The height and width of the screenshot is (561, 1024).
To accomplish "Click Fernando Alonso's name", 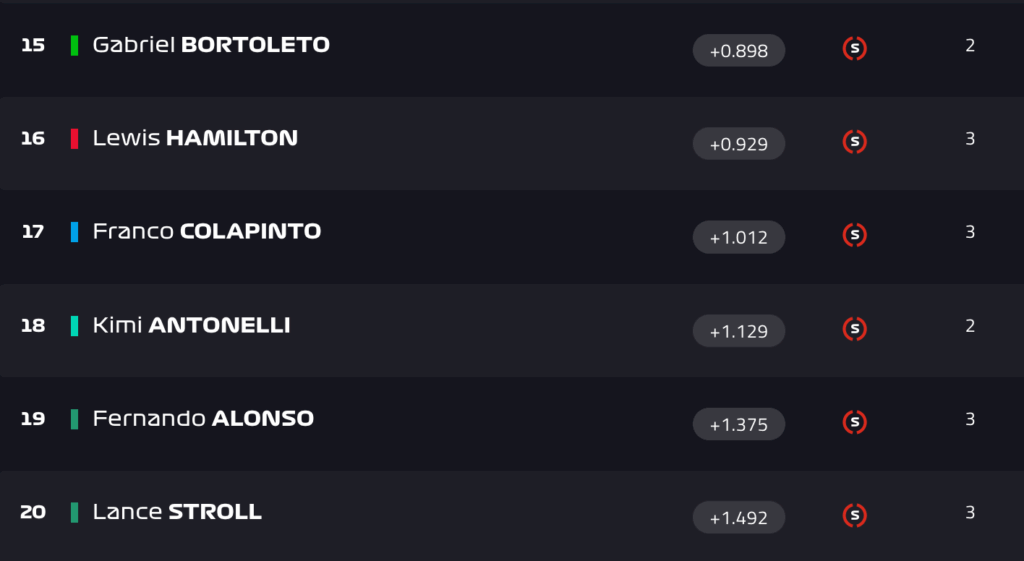I will point(203,418).
